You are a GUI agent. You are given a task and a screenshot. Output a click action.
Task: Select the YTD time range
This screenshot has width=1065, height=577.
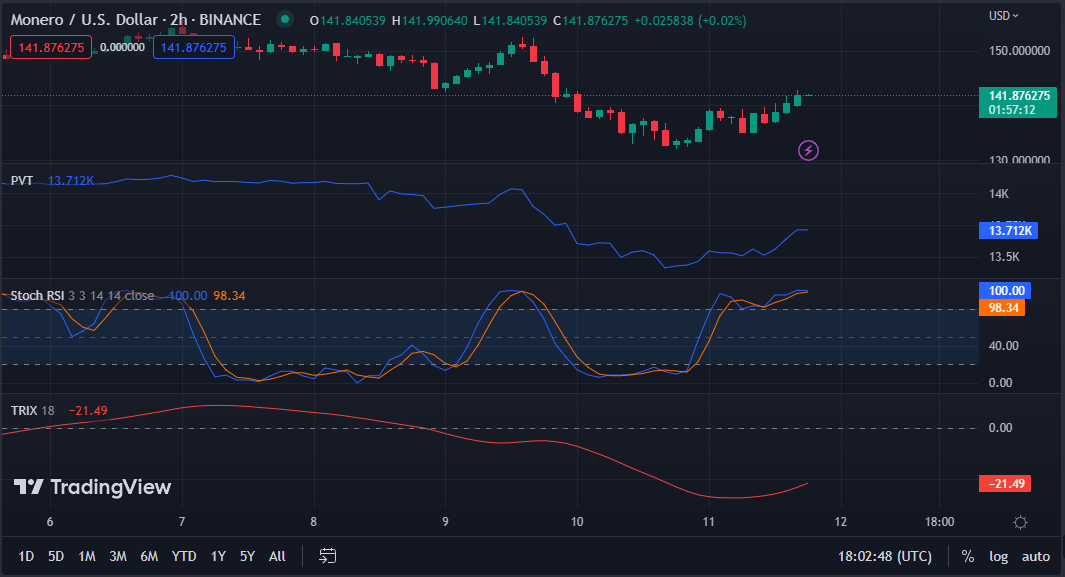(x=183, y=556)
